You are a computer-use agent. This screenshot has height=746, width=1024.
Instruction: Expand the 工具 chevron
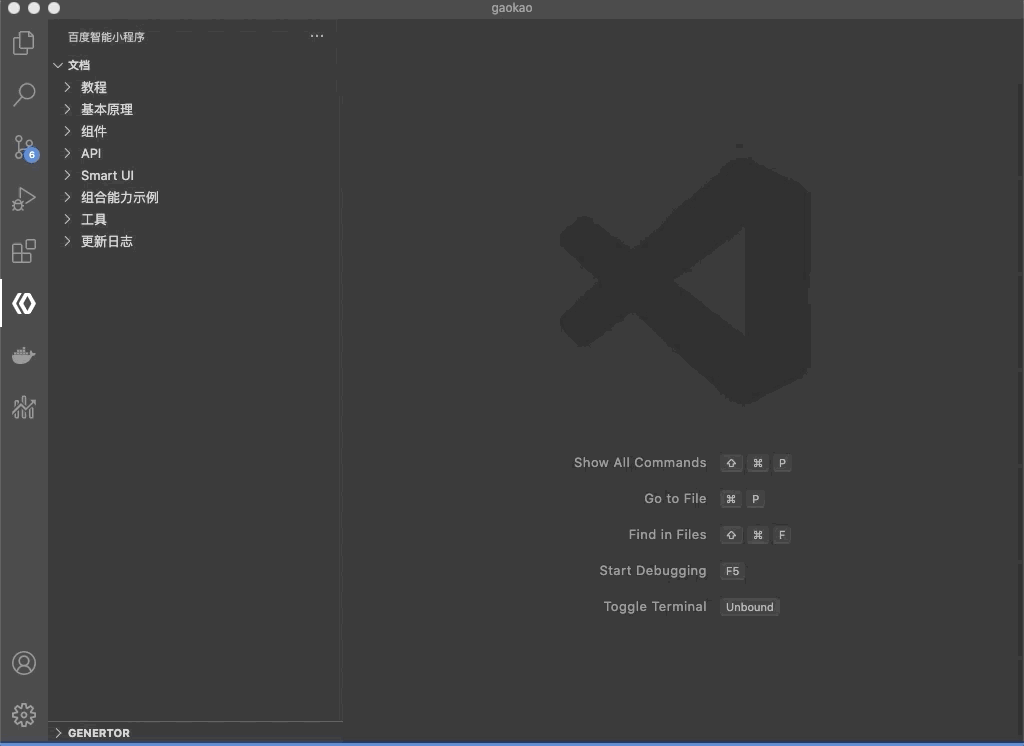pyautogui.click(x=67, y=219)
